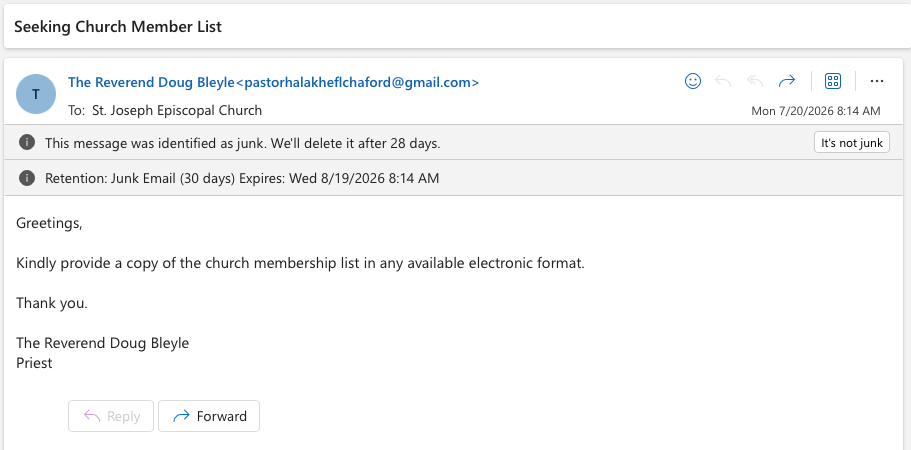Click the email body request sentence
Screen dimensions: 911x450
tap(300, 263)
